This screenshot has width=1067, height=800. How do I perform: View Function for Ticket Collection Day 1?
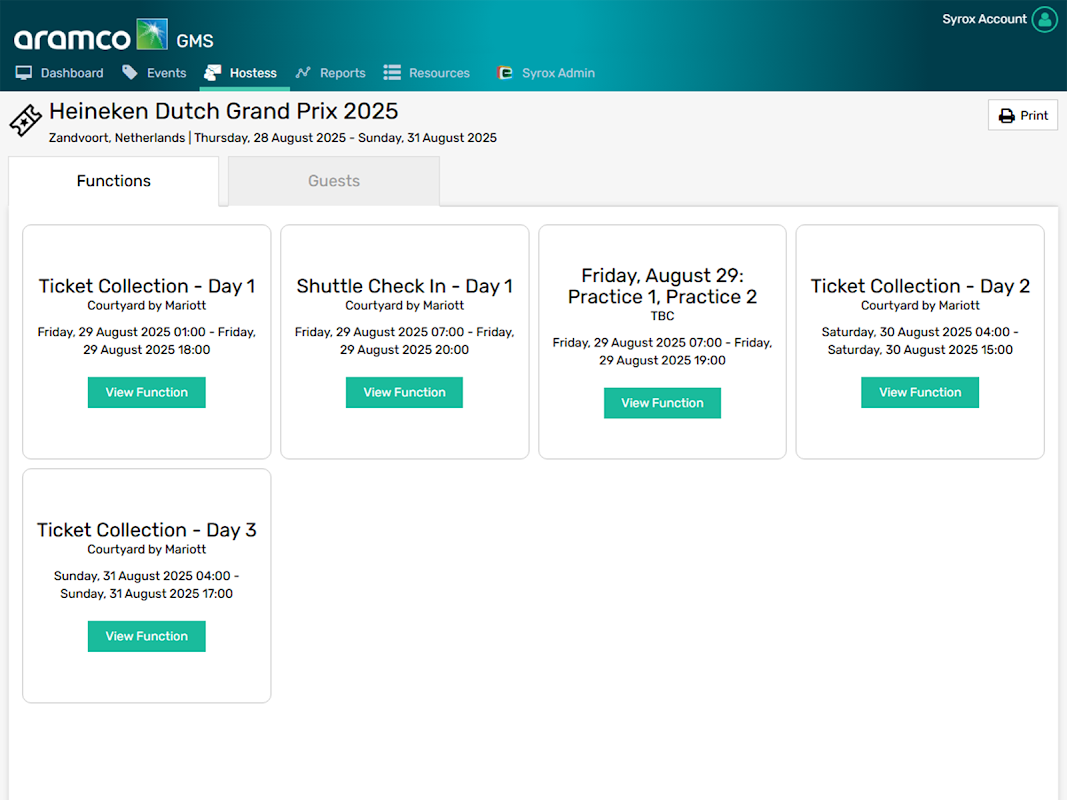pos(146,393)
